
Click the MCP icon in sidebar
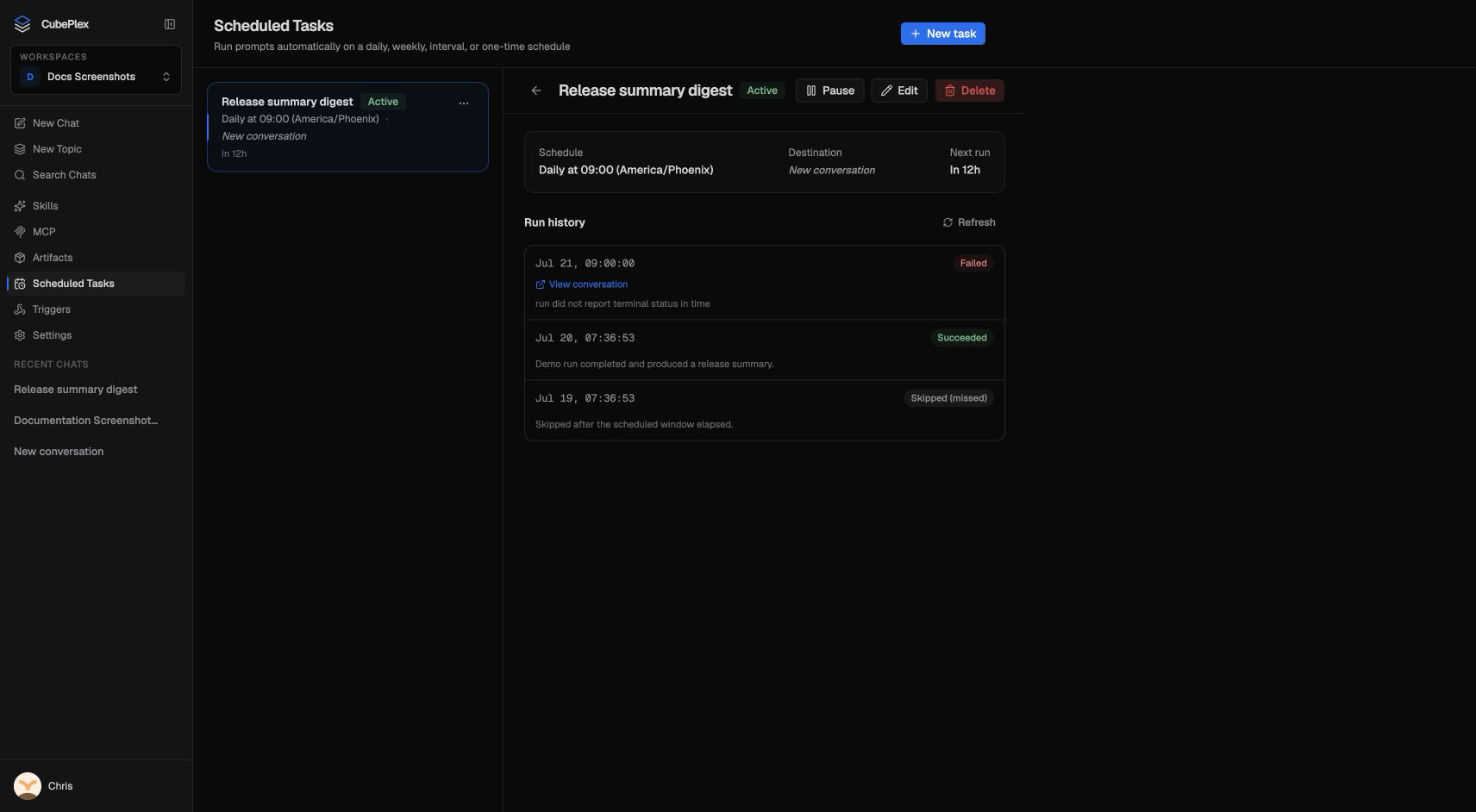(20, 232)
